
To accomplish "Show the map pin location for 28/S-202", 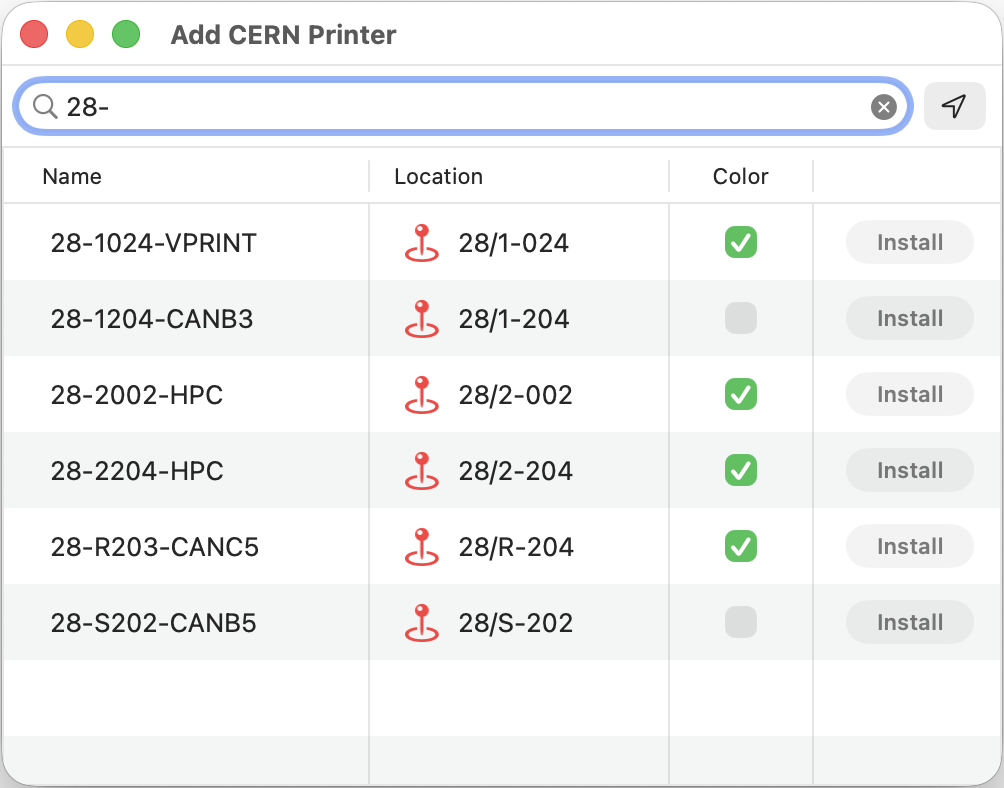I will tap(421, 623).
